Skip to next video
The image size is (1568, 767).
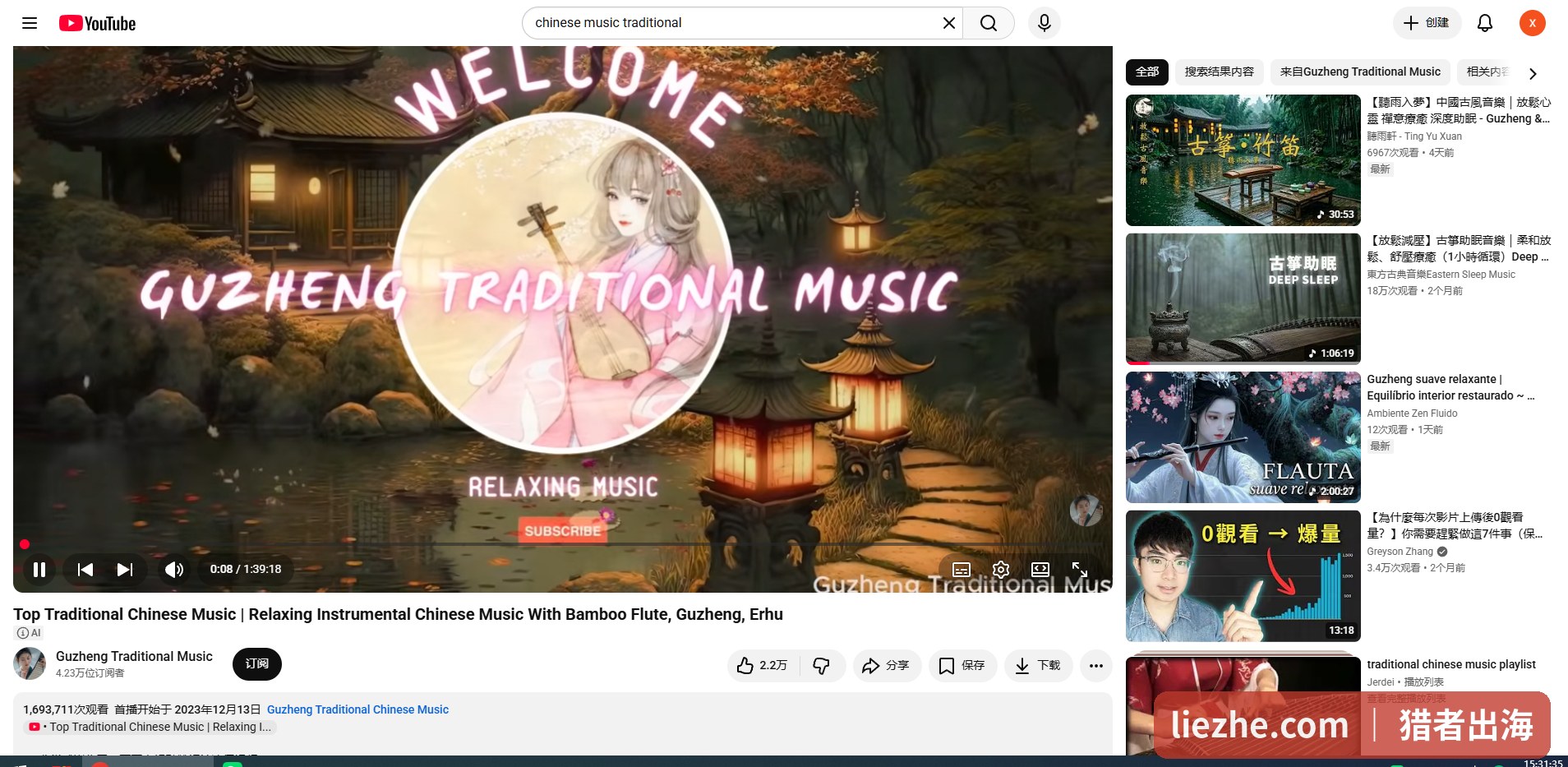(x=125, y=569)
